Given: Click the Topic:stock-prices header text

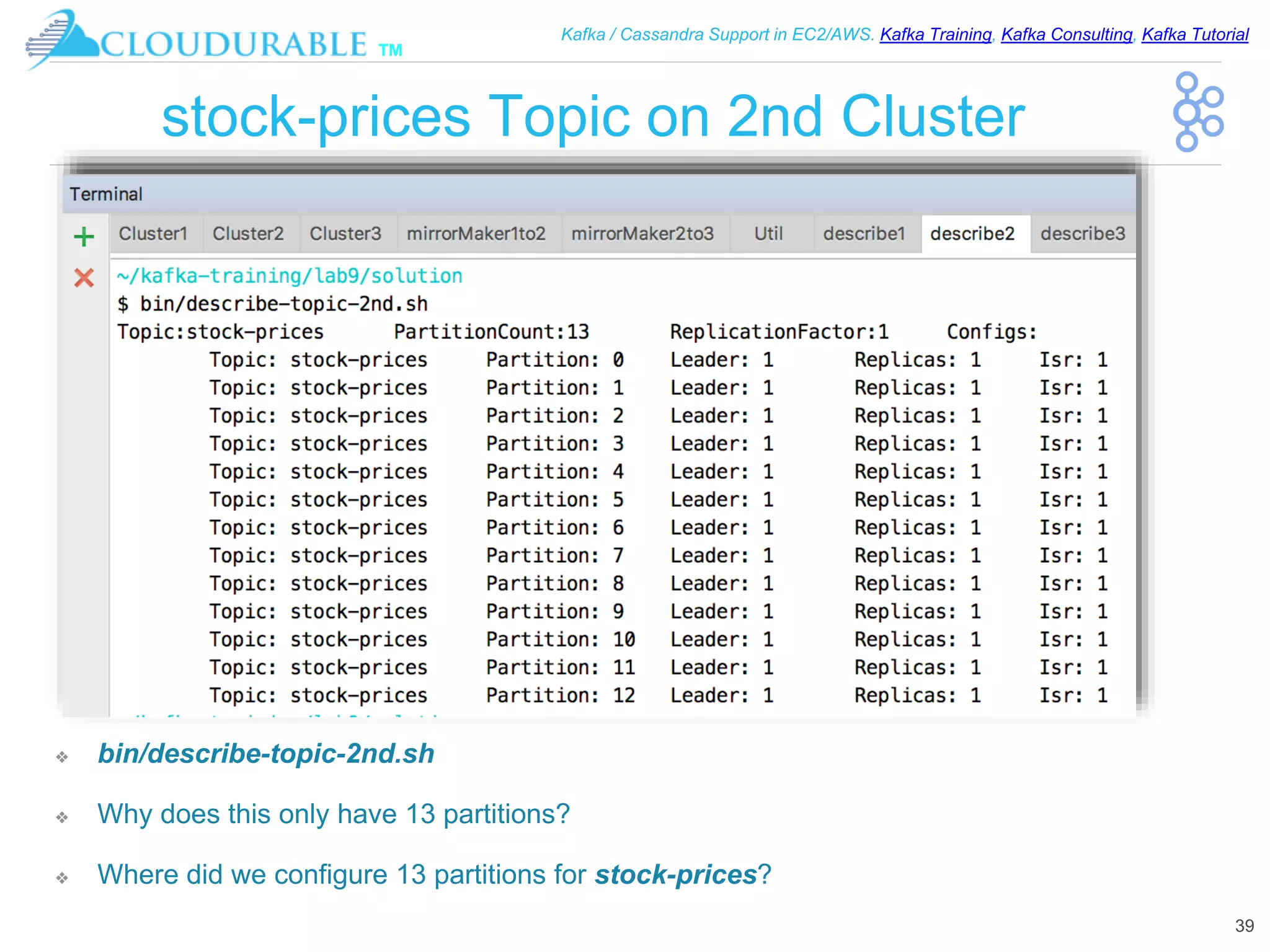Looking at the screenshot, I should (x=220, y=332).
